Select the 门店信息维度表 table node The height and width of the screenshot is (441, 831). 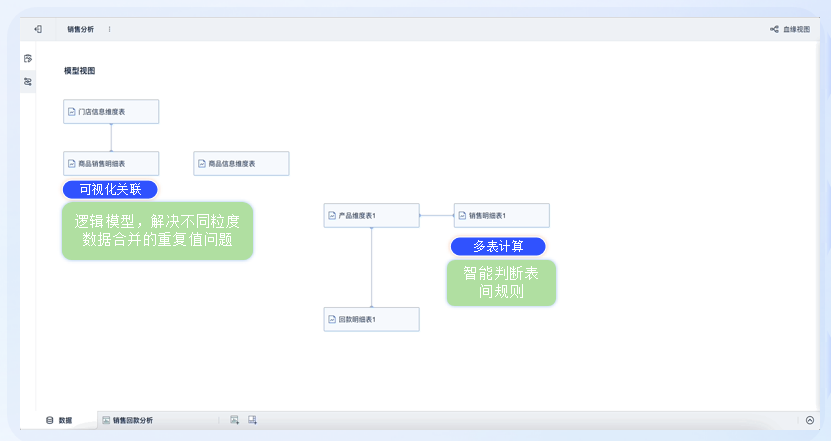pos(111,112)
